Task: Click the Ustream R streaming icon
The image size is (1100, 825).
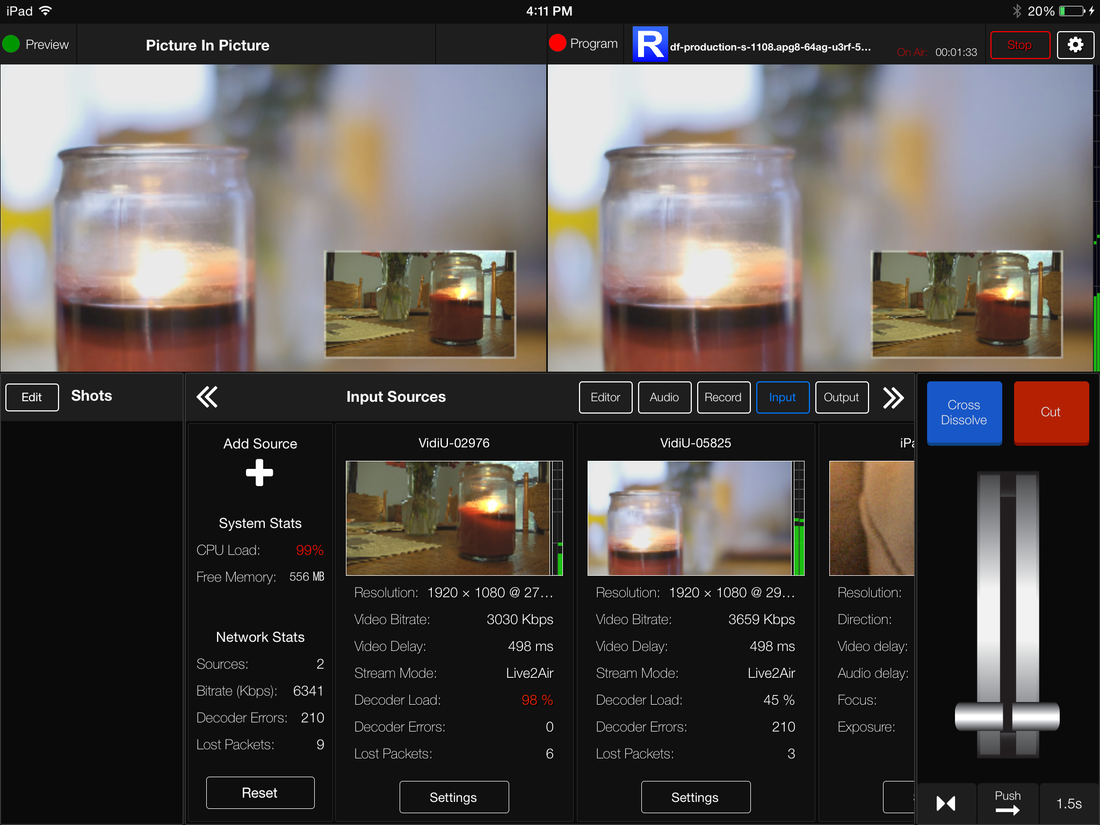Action: tap(649, 44)
